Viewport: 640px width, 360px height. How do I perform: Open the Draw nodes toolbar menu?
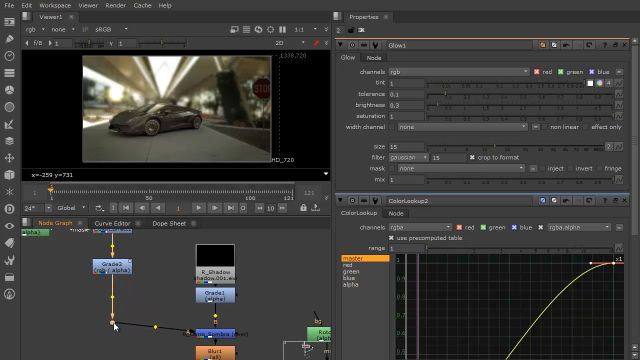9,39
